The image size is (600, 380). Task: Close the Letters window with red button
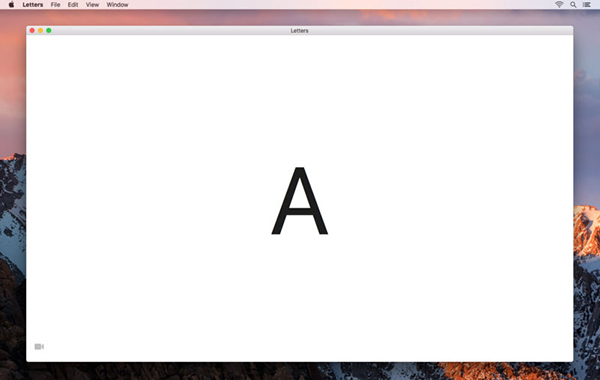coord(32,31)
